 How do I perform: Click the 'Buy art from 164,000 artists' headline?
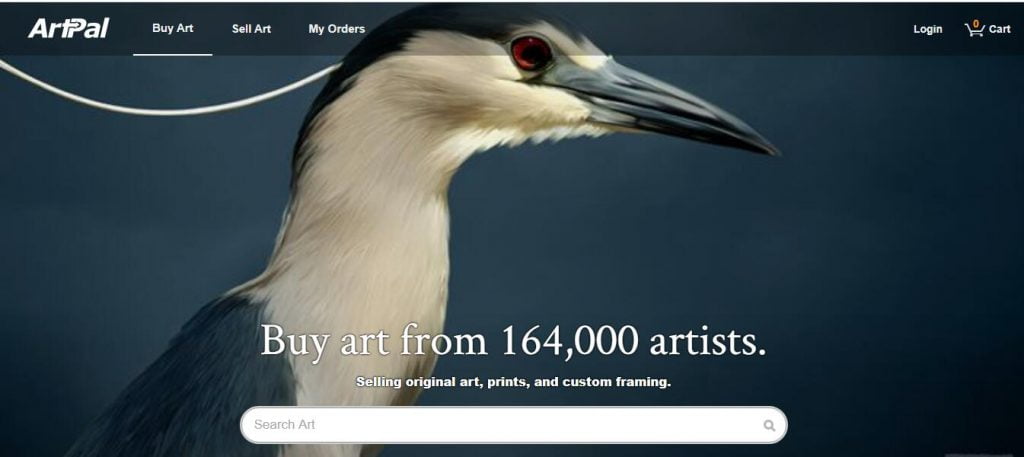(x=513, y=341)
